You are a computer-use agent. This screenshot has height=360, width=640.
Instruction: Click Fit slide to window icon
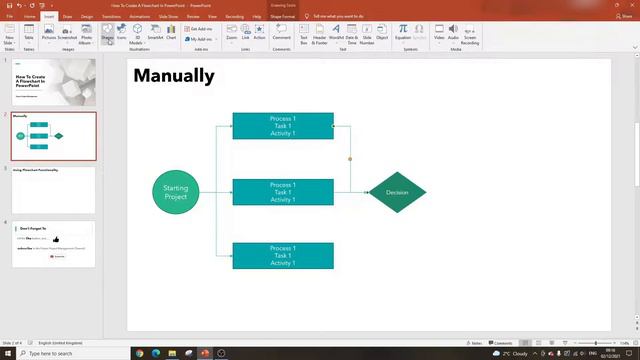pyautogui.click(x=636, y=343)
